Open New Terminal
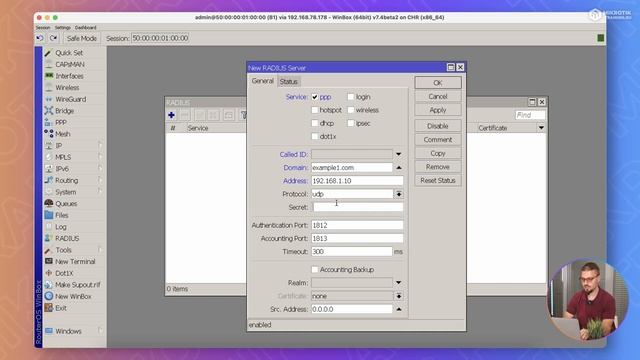 coord(75,262)
